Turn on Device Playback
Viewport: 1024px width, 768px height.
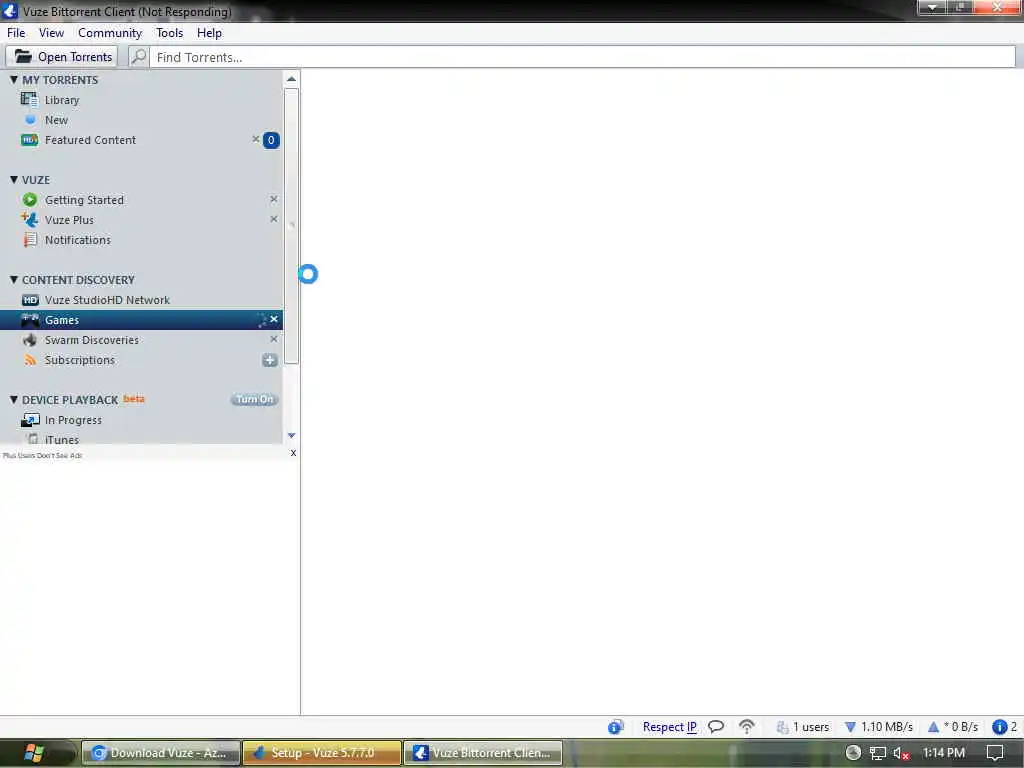[255, 399]
